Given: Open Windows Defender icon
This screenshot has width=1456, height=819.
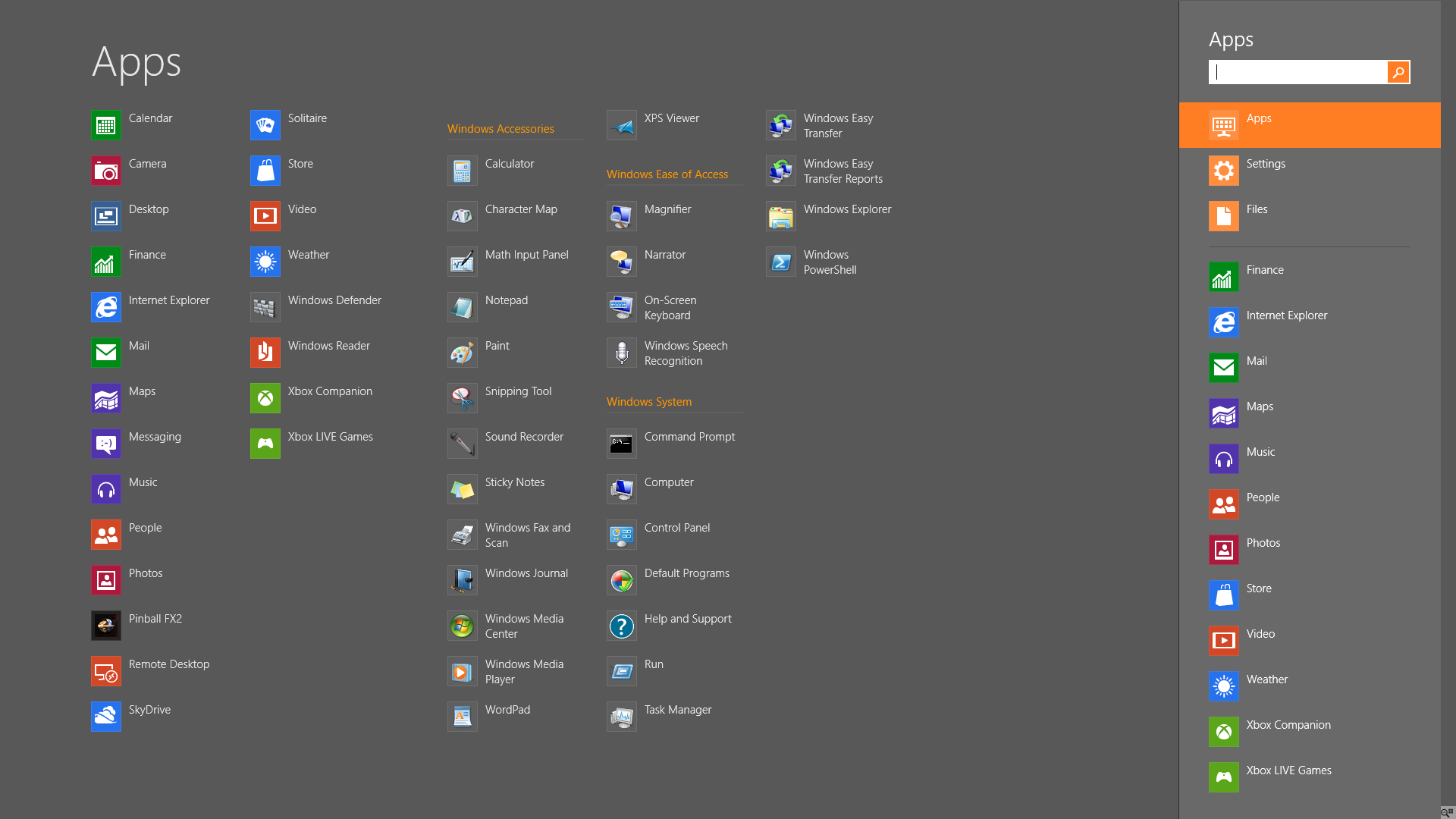Looking at the screenshot, I should [x=265, y=307].
